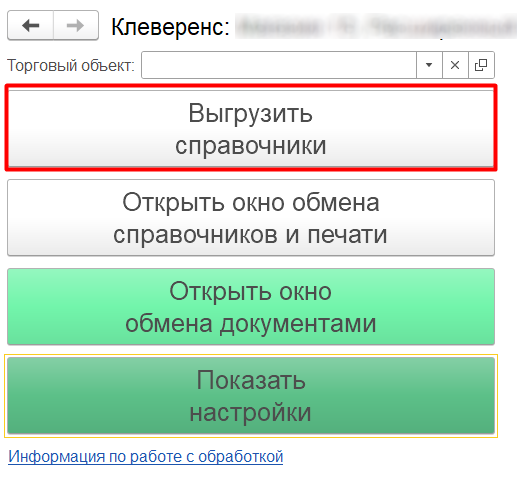Open окно обмена справочников и печати

[251, 218]
